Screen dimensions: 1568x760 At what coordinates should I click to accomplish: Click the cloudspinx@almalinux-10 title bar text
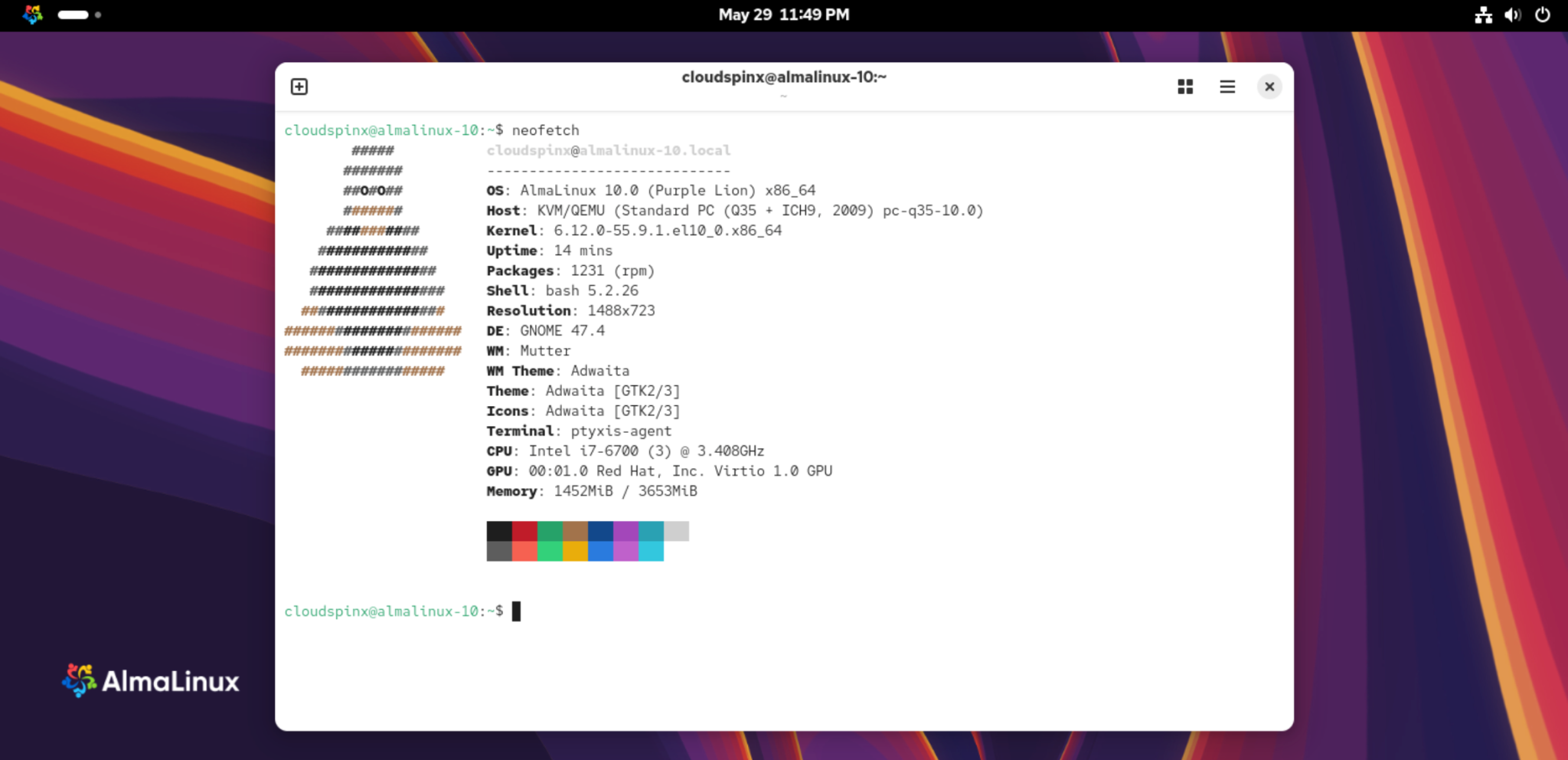[x=786, y=77]
